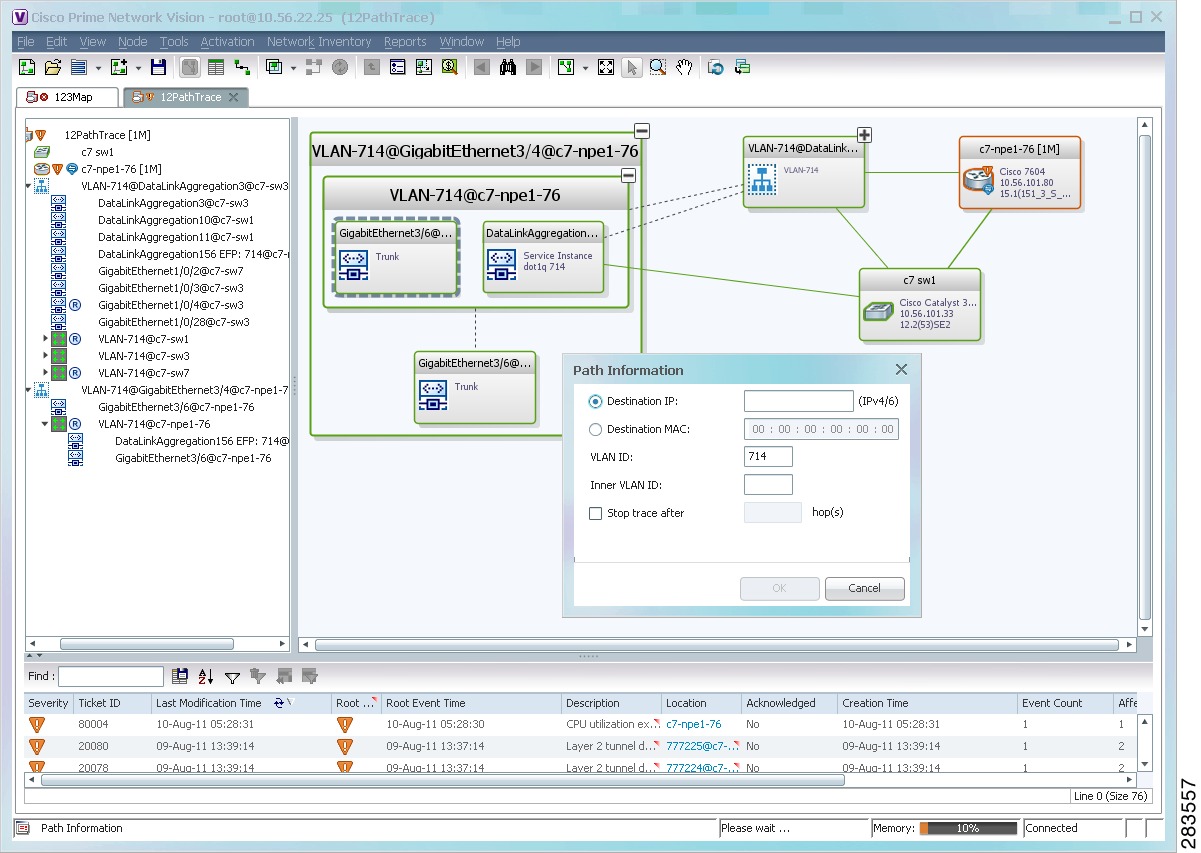Collapse the VLAN-714@GigabitEthernet3/4@c7-npe1-76 map container
The image size is (1201, 853).
coord(642,131)
